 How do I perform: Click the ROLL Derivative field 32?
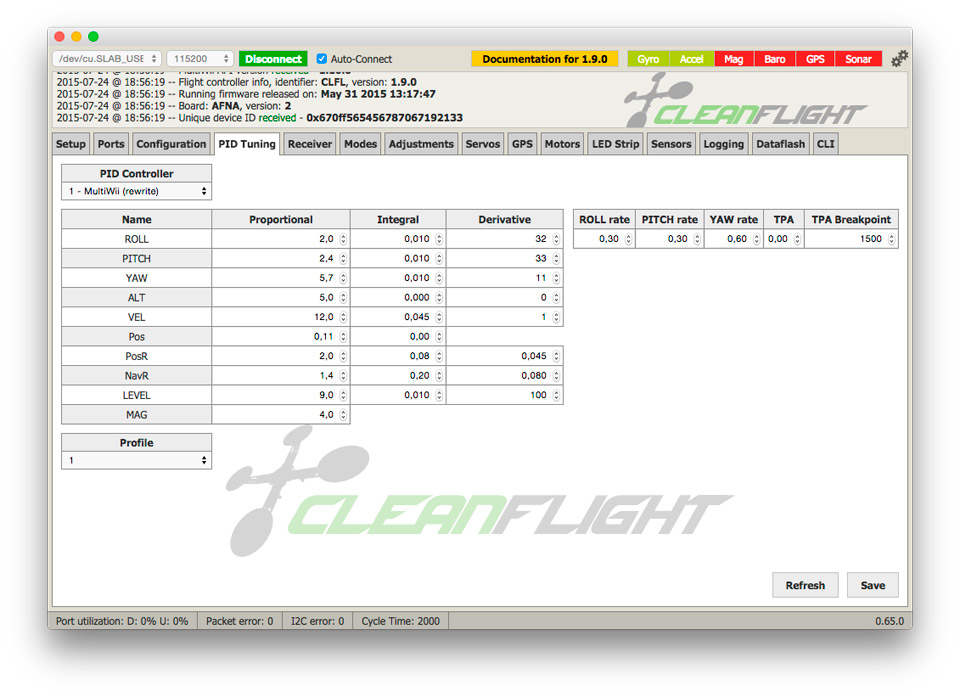[x=504, y=239]
